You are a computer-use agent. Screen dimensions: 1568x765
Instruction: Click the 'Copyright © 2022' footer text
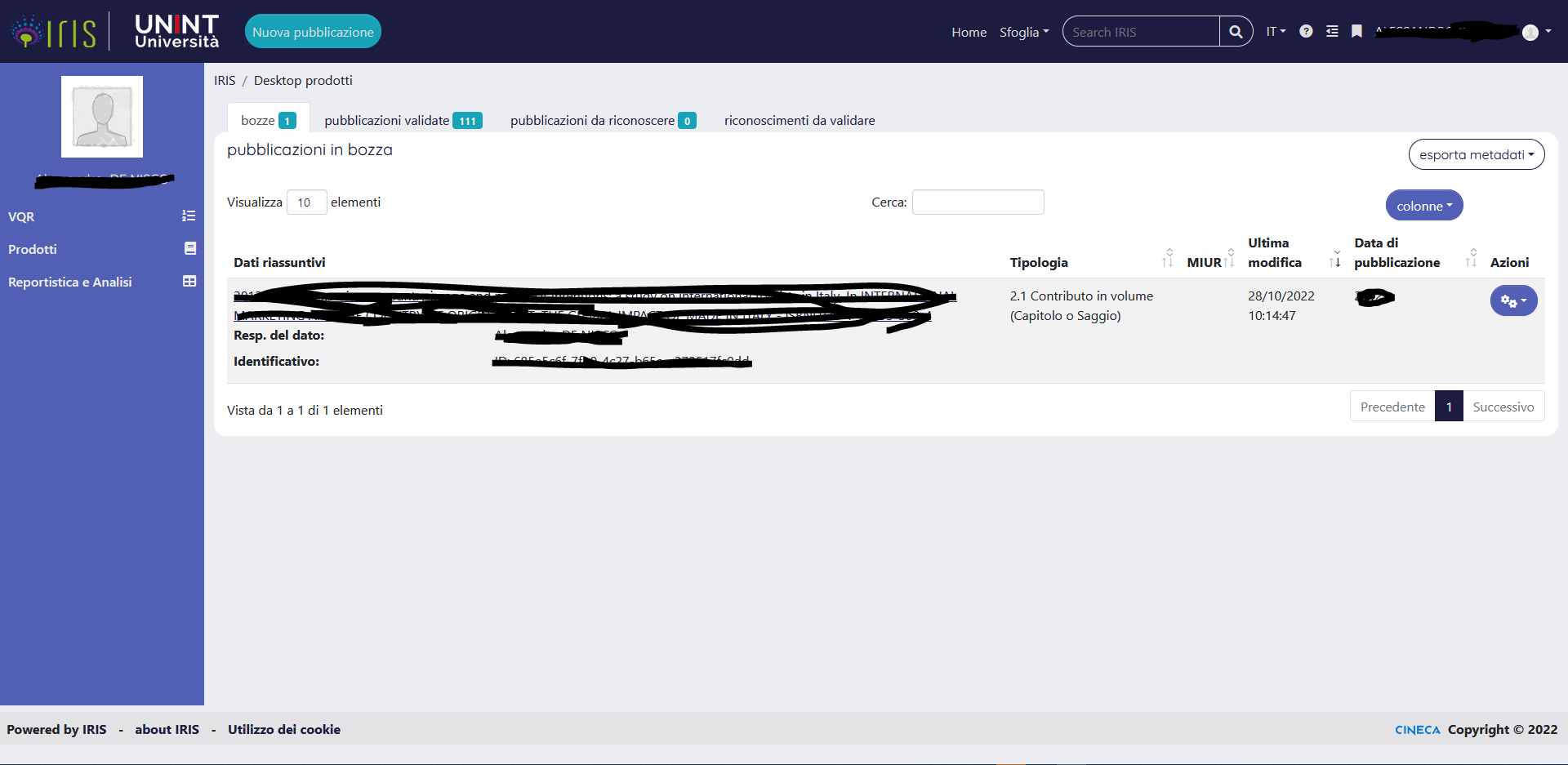coord(1503,729)
